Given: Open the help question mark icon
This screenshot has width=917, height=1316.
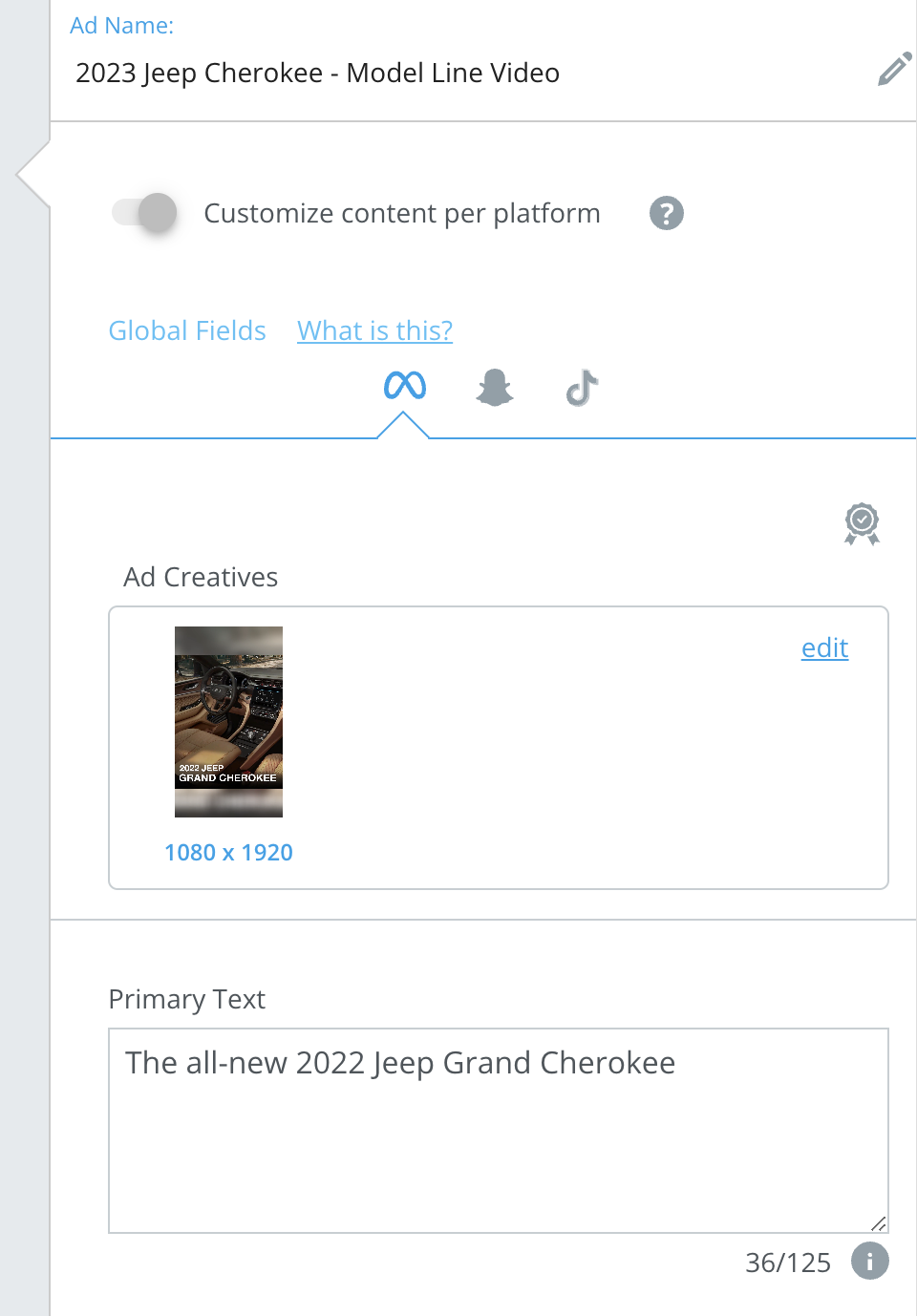Looking at the screenshot, I should click(667, 213).
